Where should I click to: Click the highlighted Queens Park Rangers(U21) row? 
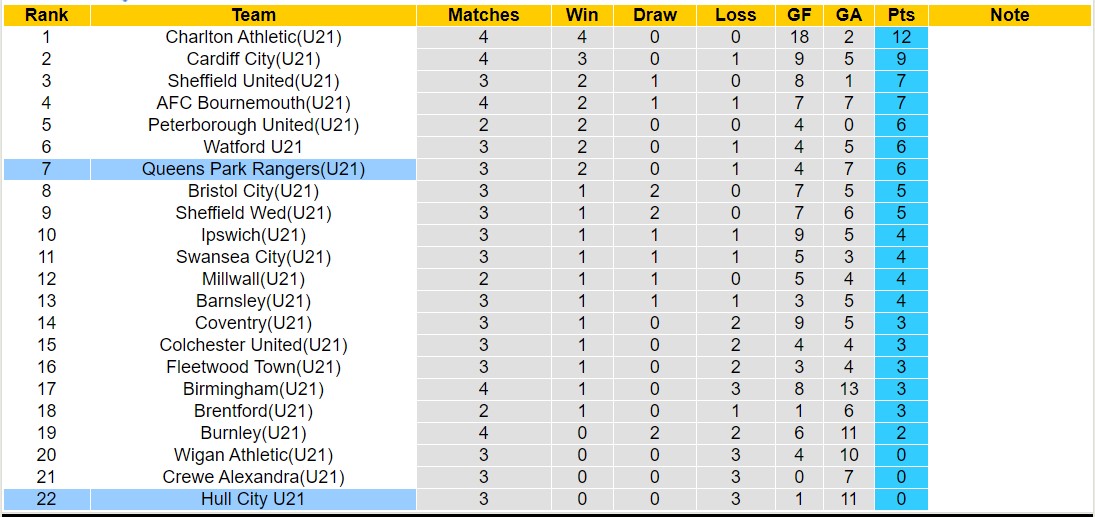[x=253, y=169]
